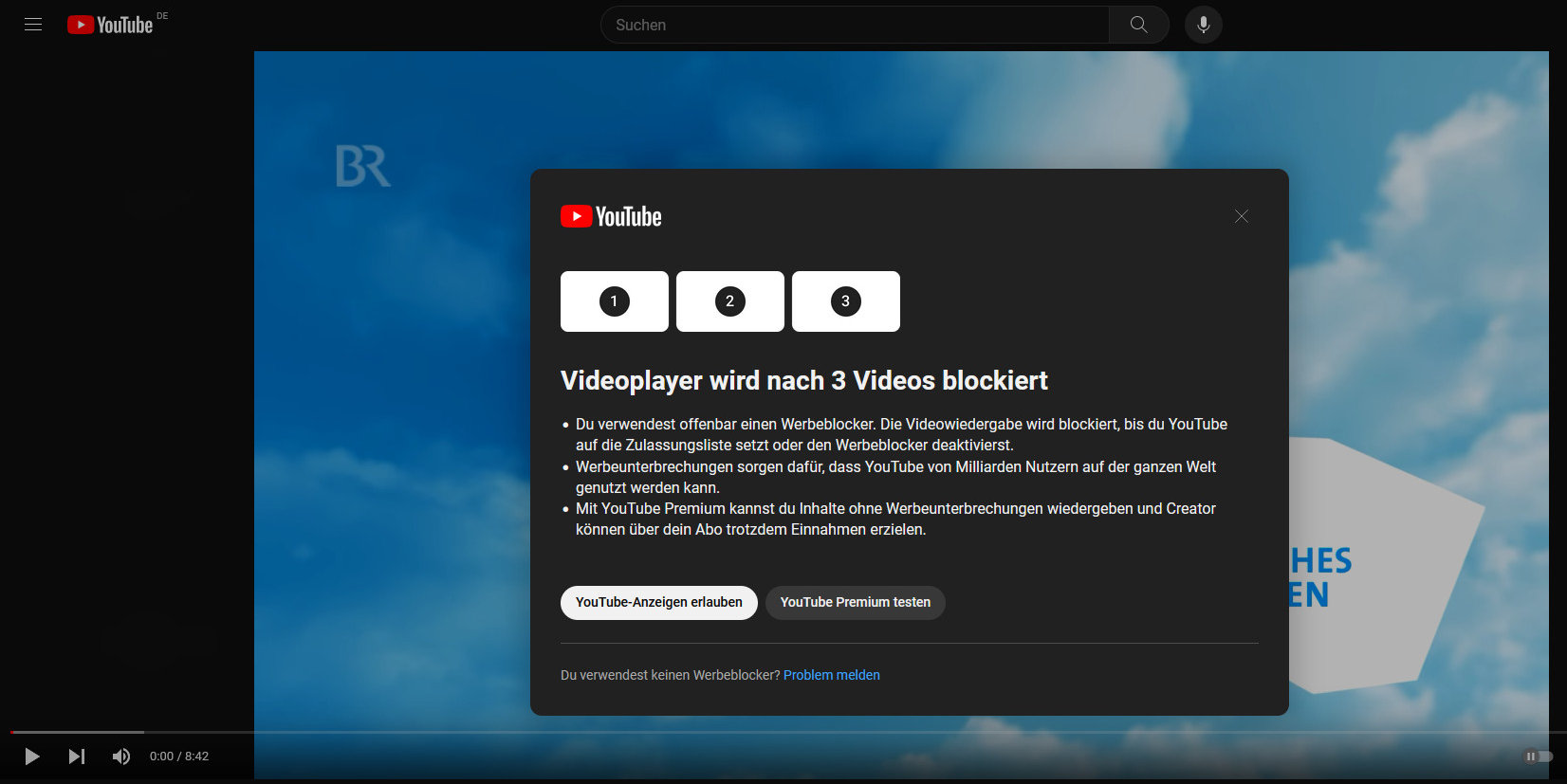The width and height of the screenshot is (1567, 784).
Task: Toggle the autoplay switch
Action: coord(1538,757)
